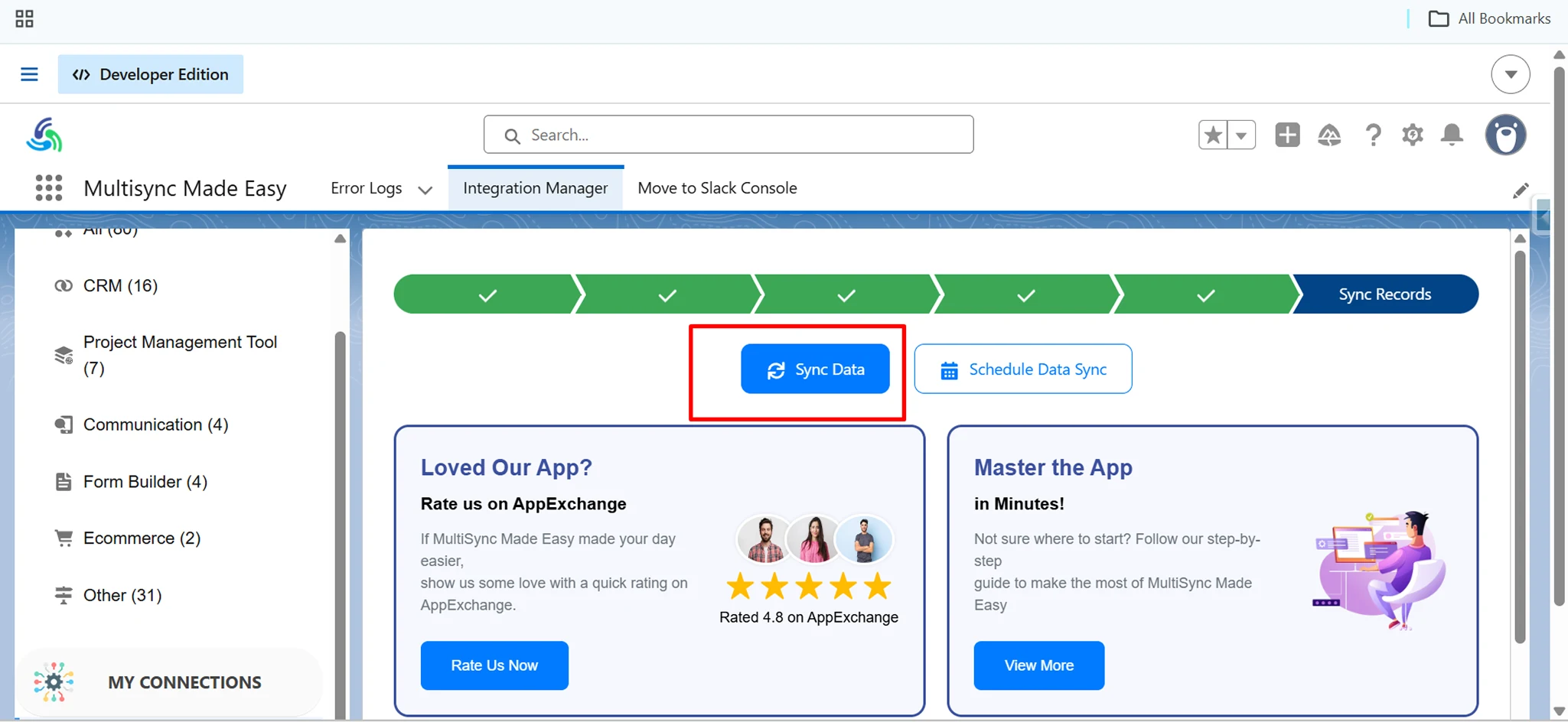Image resolution: width=1568 pixels, height=722 pixels.
Task: Open the hamburger navigation menu
Action: tap(29, 74)
